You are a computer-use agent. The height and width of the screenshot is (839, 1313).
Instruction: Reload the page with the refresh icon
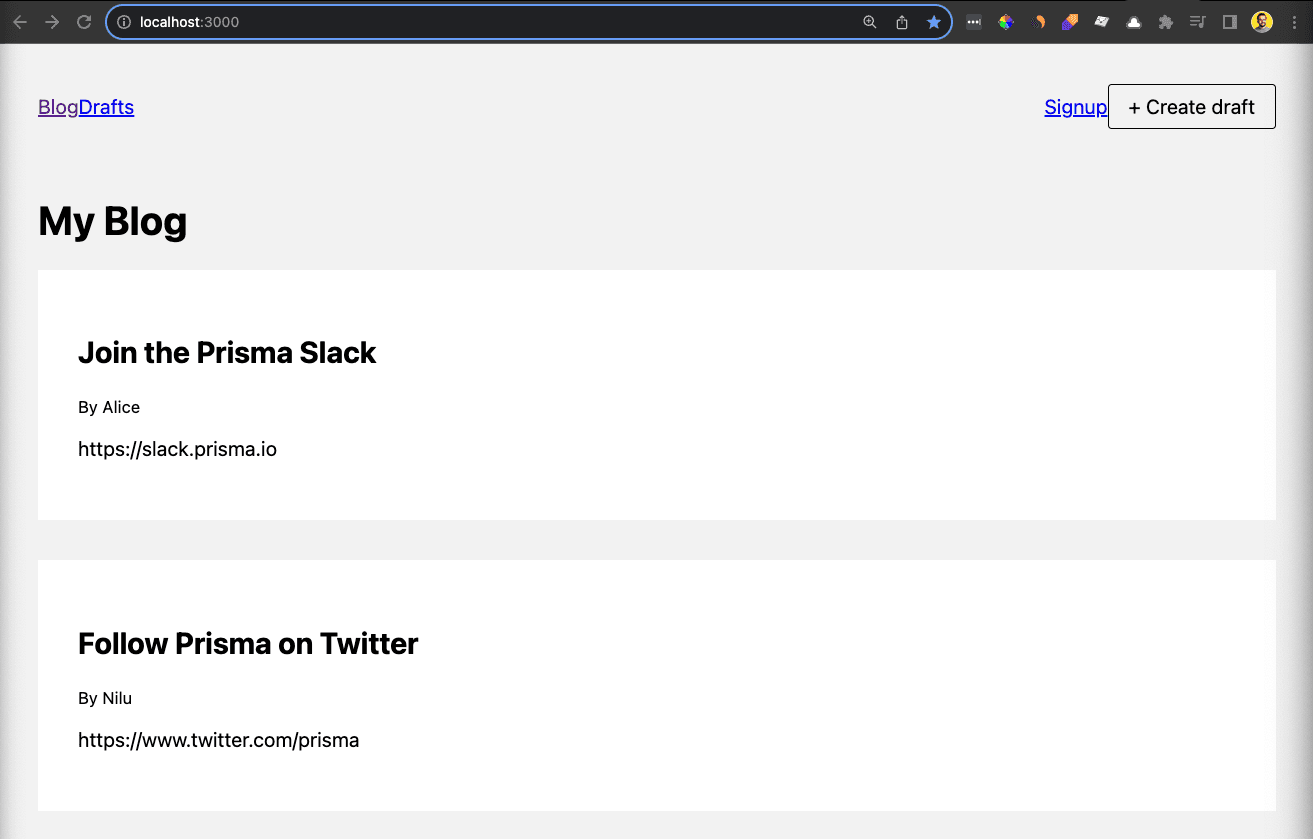click(x=84, y=22)
